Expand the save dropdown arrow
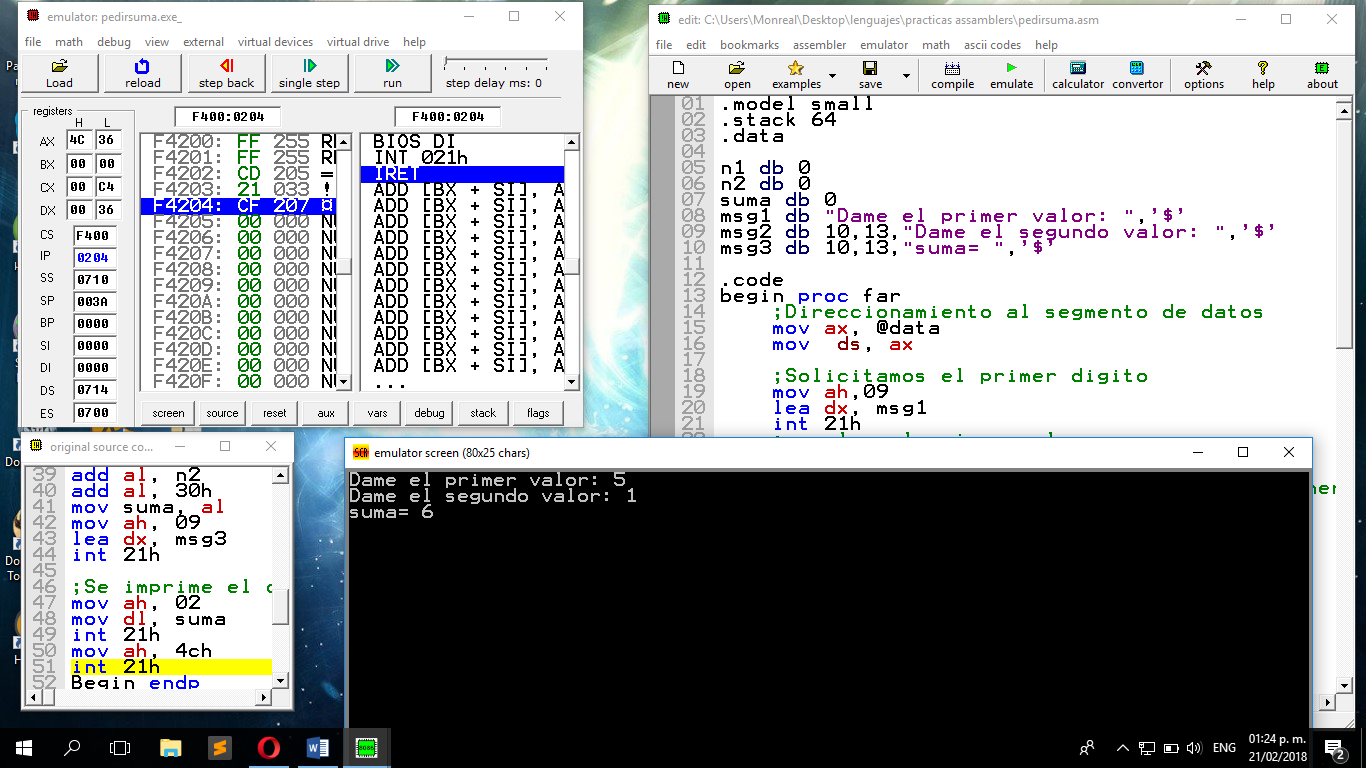Screen dimensions: 1366x768 (907, 76)
